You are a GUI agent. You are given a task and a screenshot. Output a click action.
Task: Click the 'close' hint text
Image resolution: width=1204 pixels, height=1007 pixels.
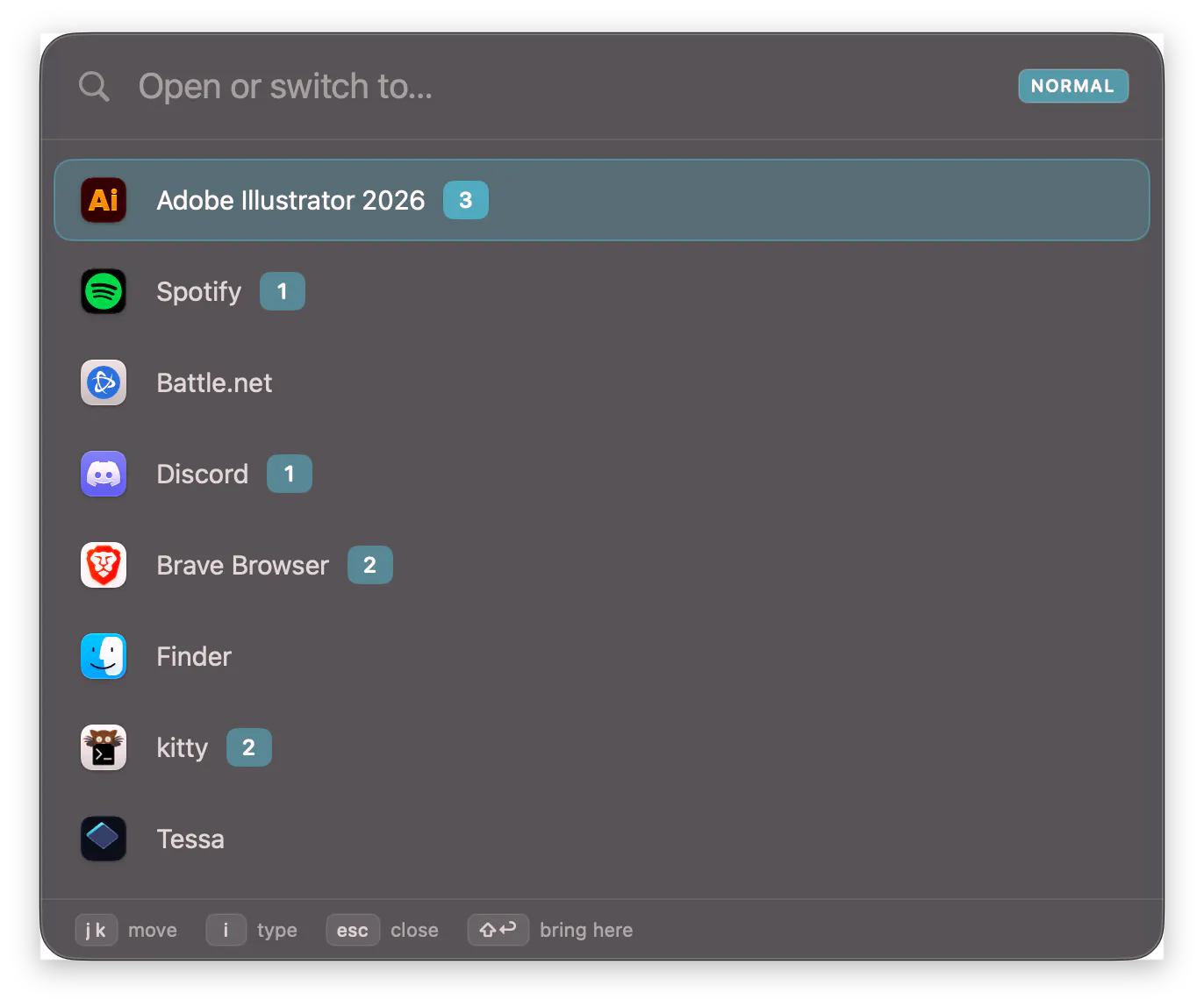[414, 930]
